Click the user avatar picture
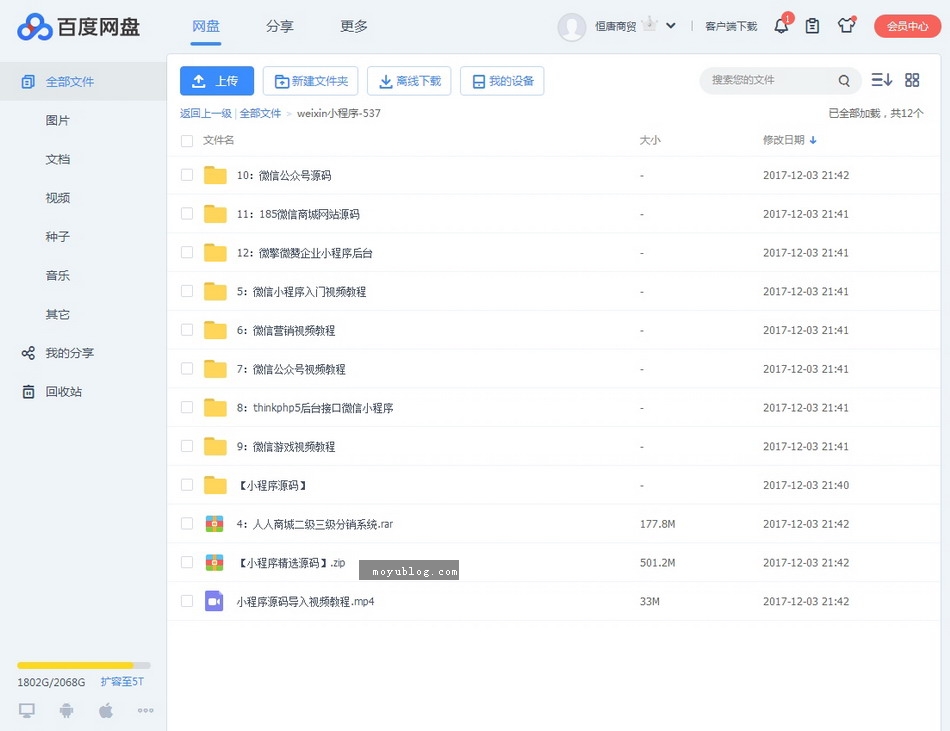Screen dimensions: 950x731 (571, 27)
